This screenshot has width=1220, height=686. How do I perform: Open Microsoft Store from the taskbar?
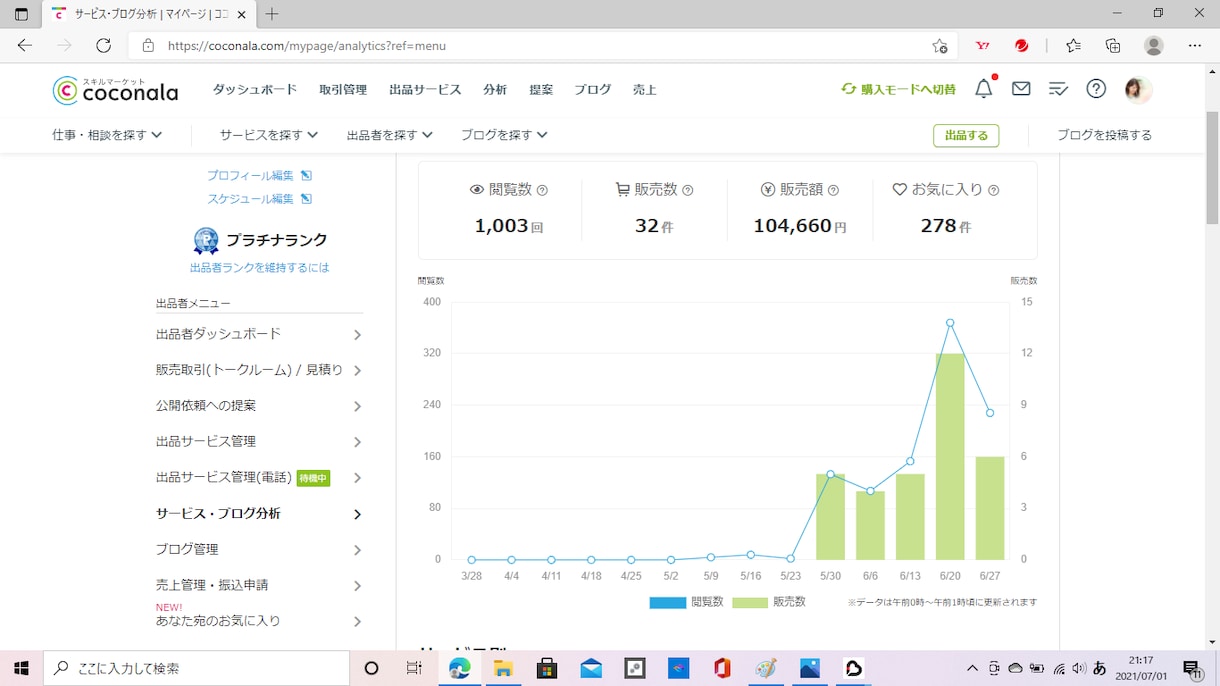[x=547, y=668]
